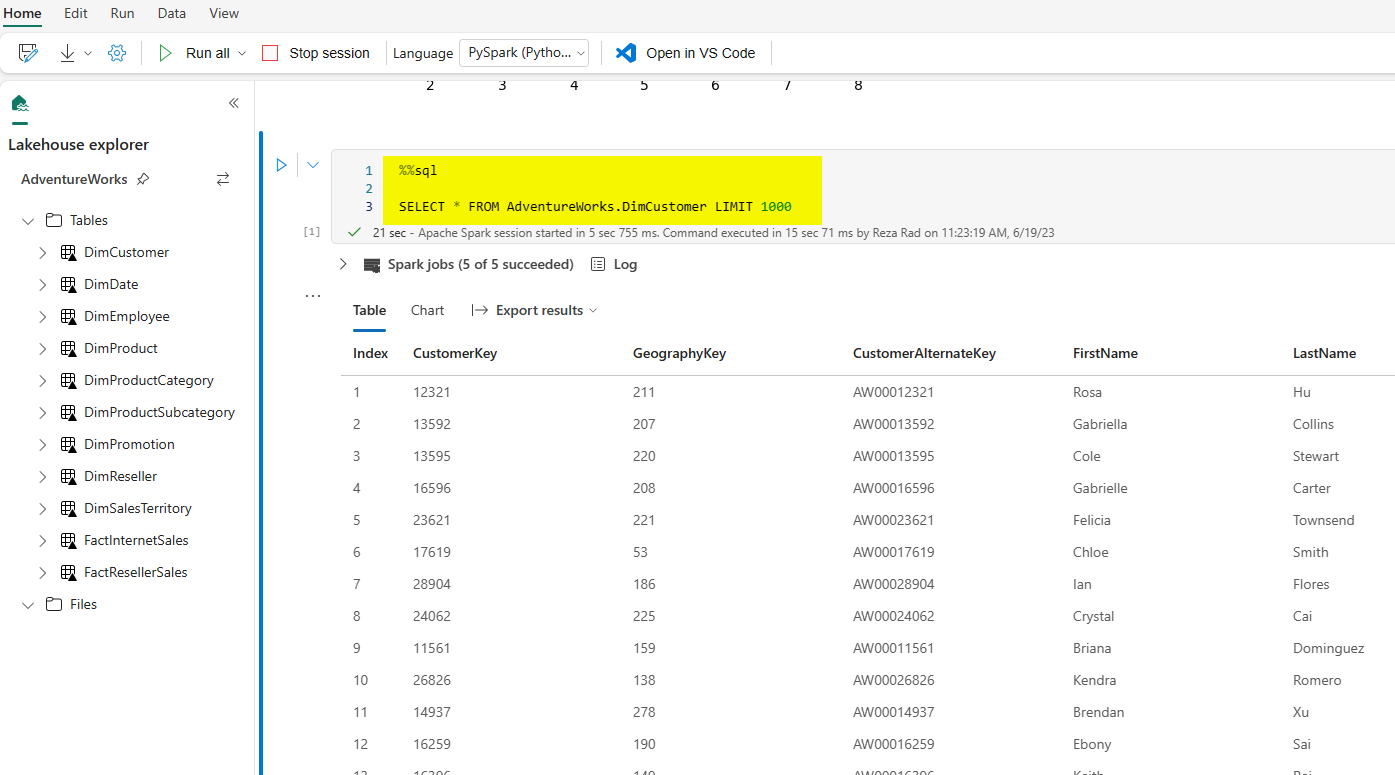Click the swap lakehouse arrows icon

(223, 179)
